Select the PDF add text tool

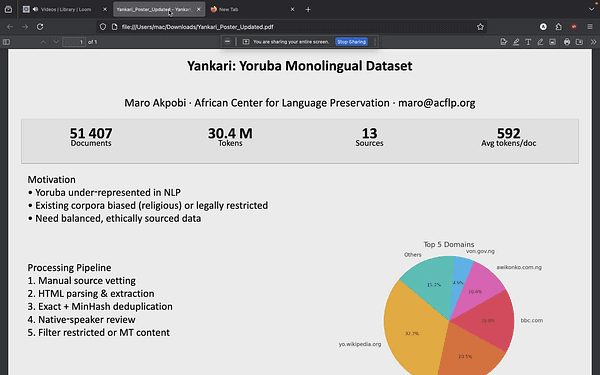pyautogui.click(x=528, y=42)
